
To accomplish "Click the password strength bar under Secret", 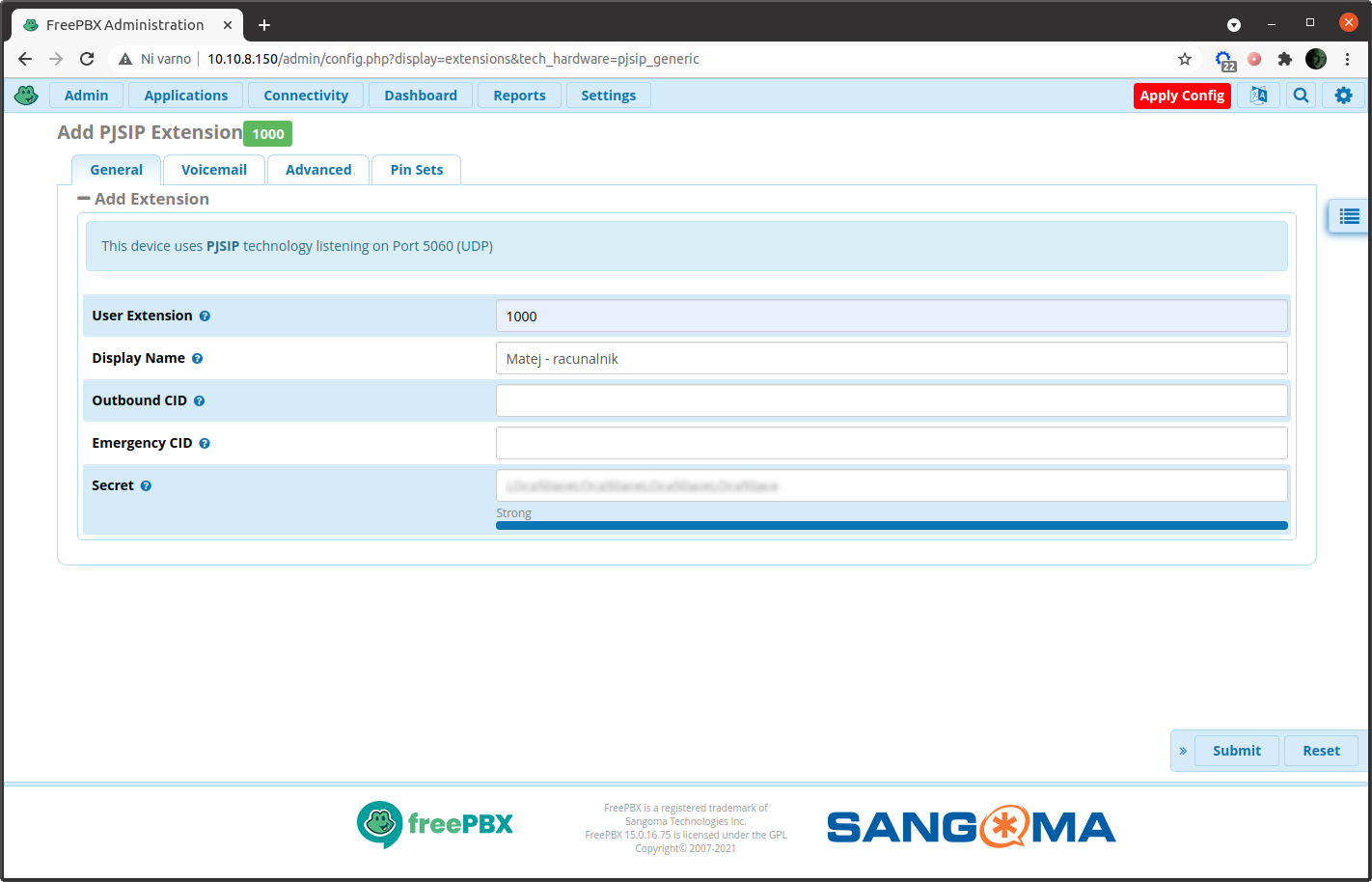I will (892, 525).
